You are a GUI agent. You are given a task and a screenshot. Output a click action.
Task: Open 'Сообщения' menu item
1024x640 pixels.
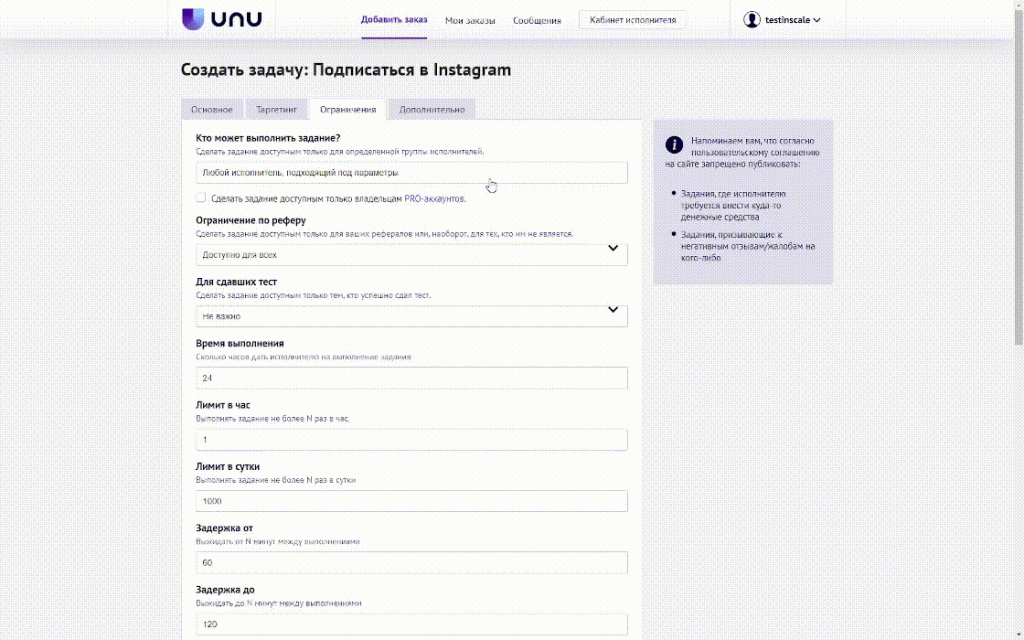[x=537, y=20]
